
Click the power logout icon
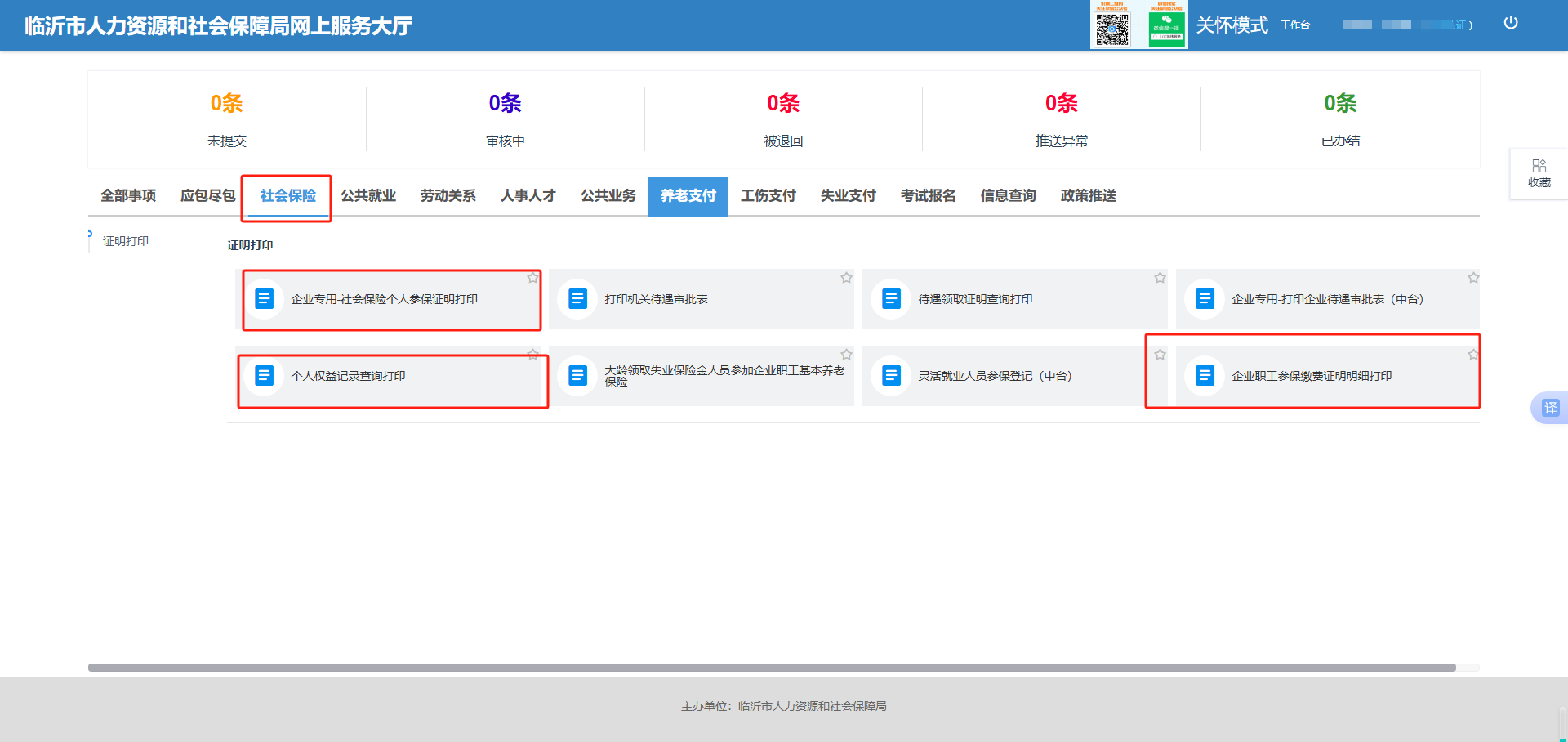point(1510,23)
